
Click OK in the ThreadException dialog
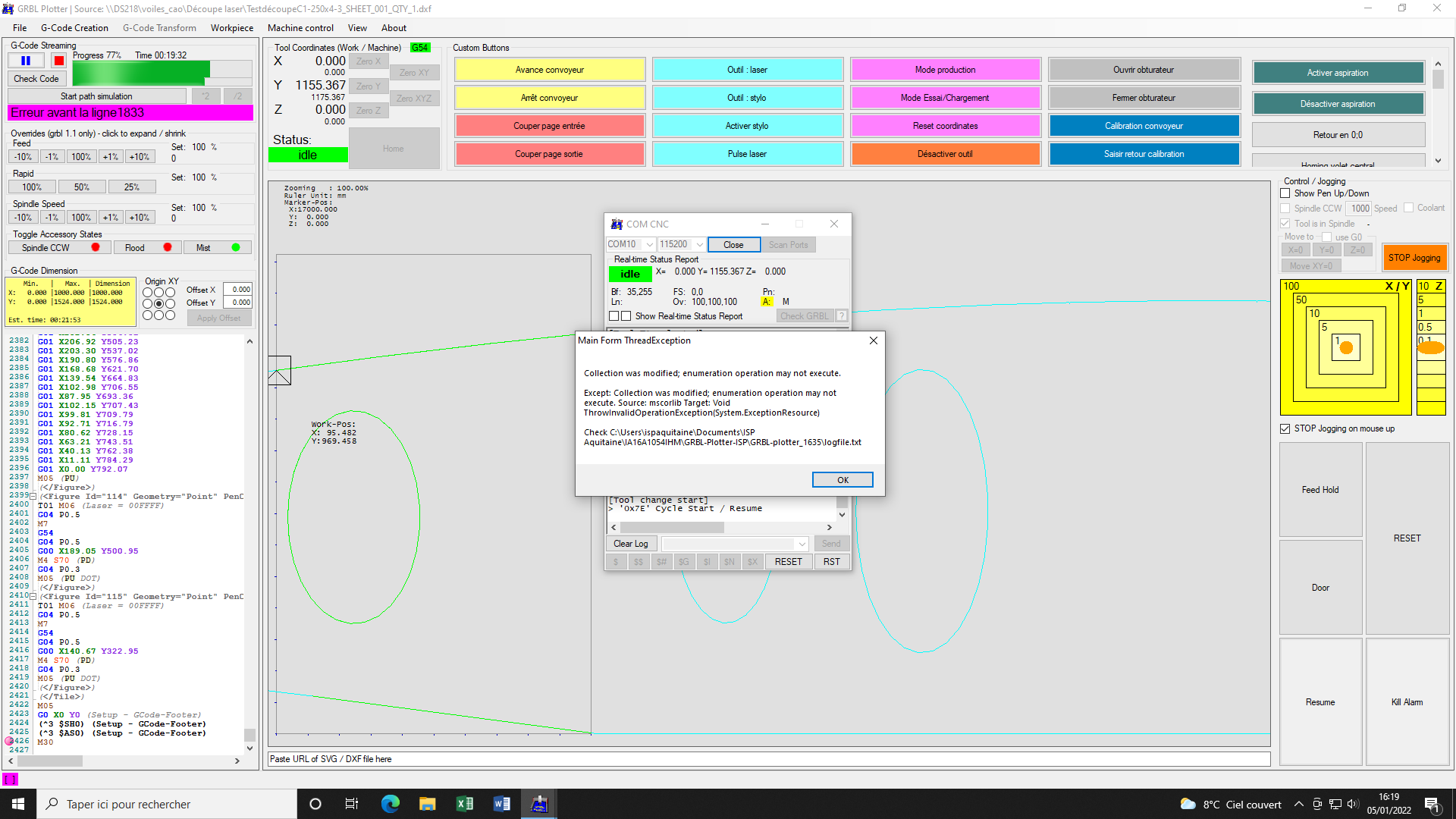click(x=842, y=480)
